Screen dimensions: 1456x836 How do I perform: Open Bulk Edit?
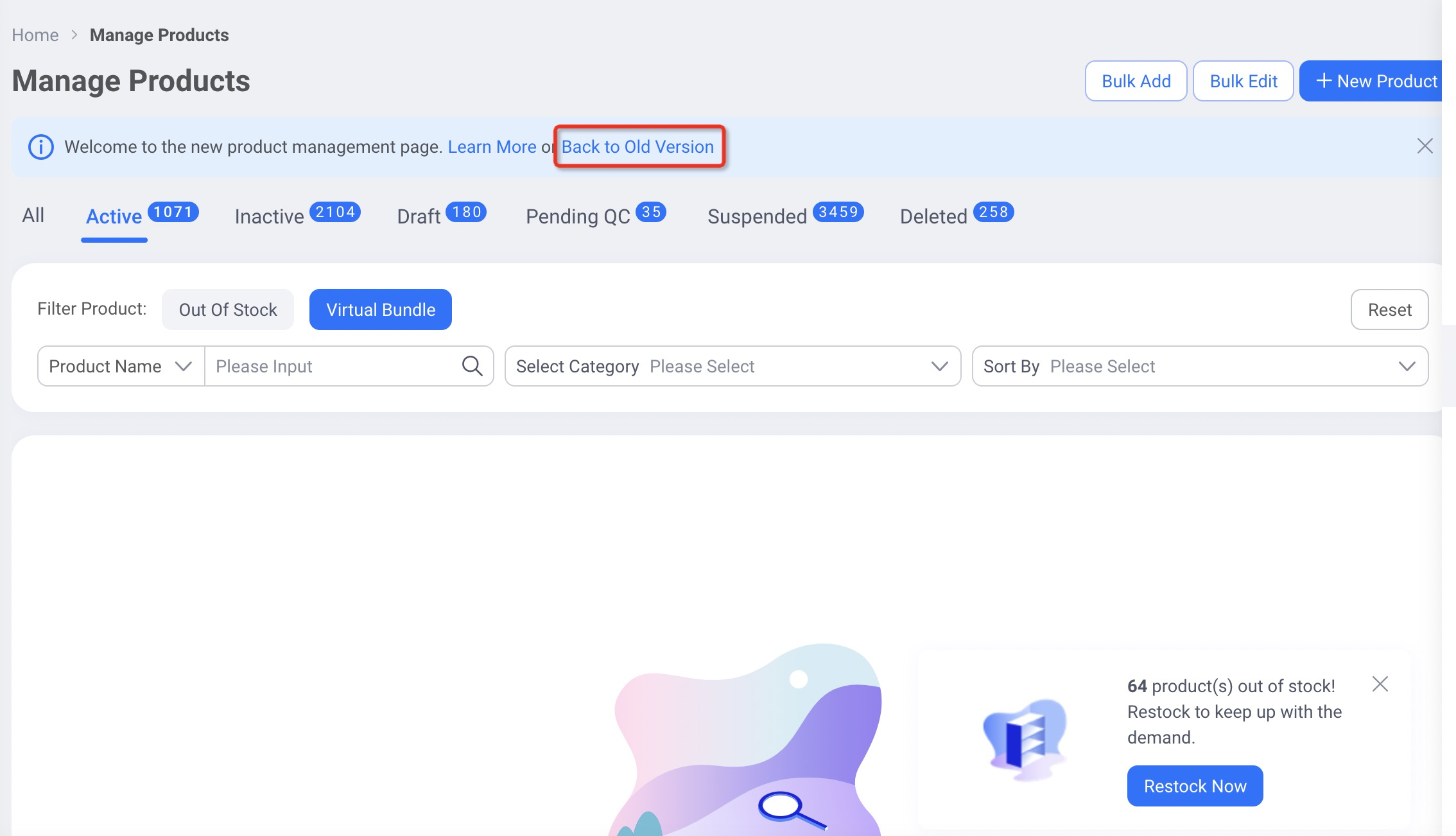1243,81
